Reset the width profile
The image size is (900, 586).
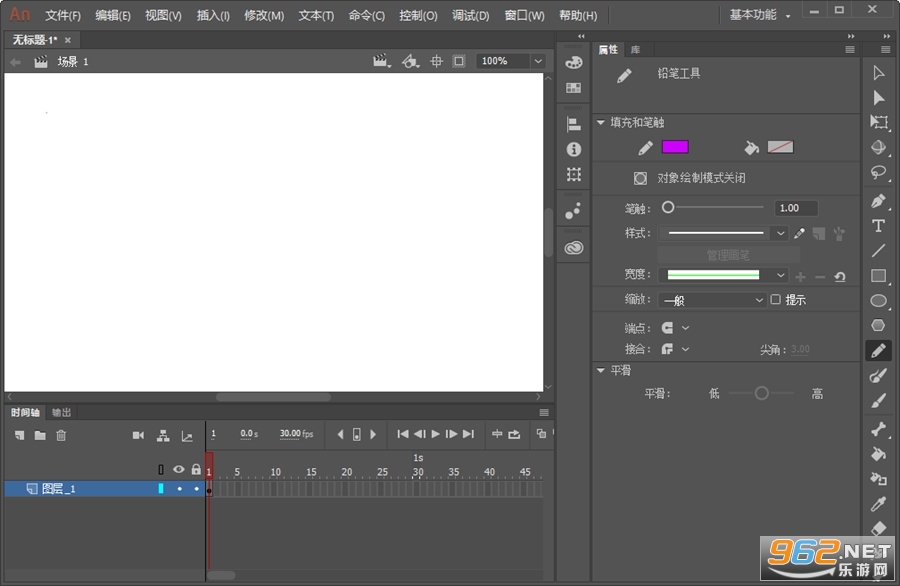pyautogui.click(x=840, y=277)
